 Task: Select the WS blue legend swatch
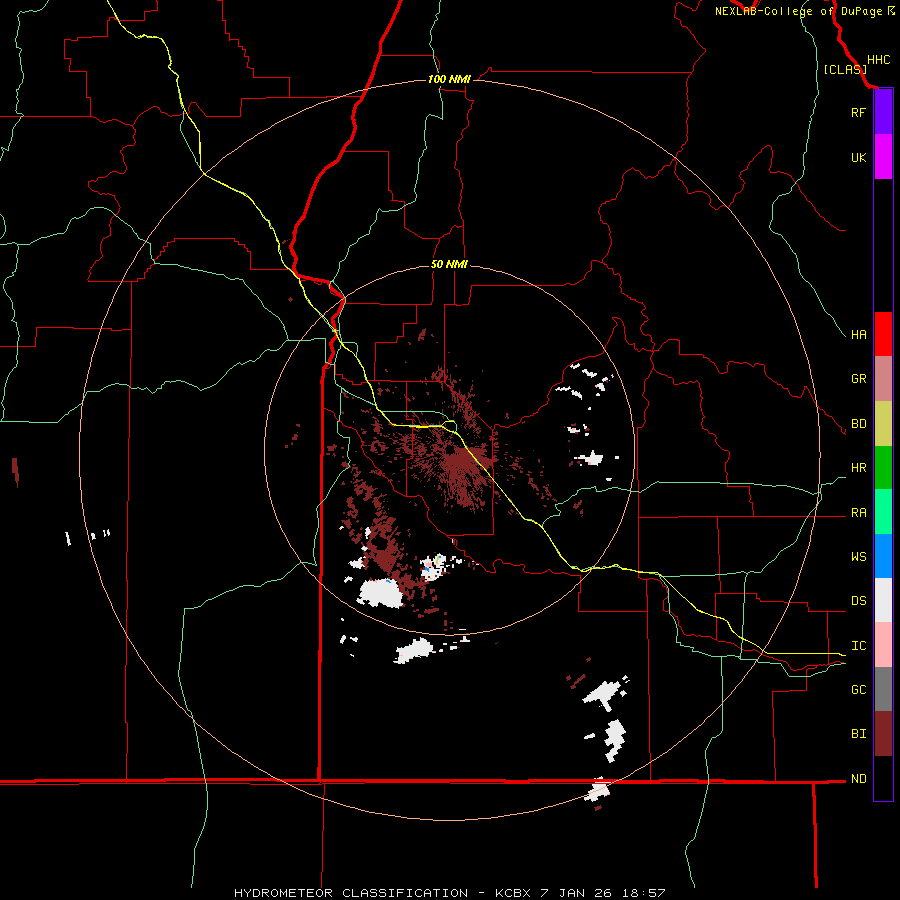coord(883,556)
